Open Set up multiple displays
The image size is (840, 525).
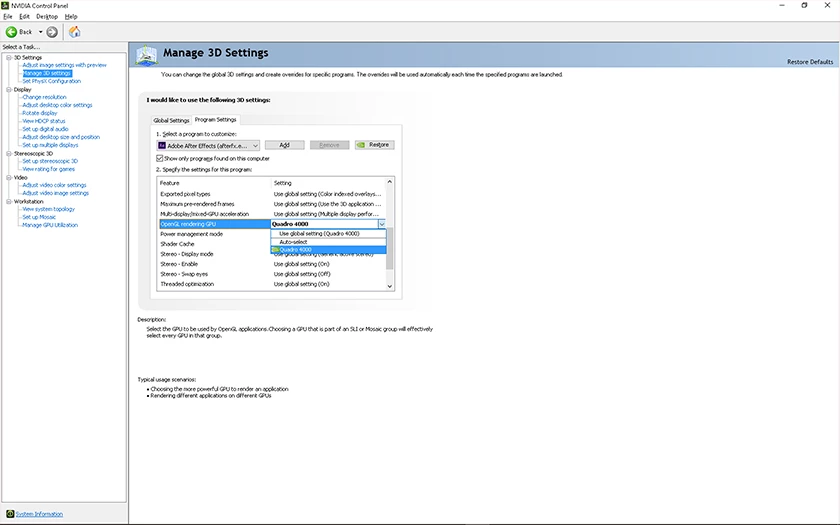pyautogui.click(x=50, y=145)
